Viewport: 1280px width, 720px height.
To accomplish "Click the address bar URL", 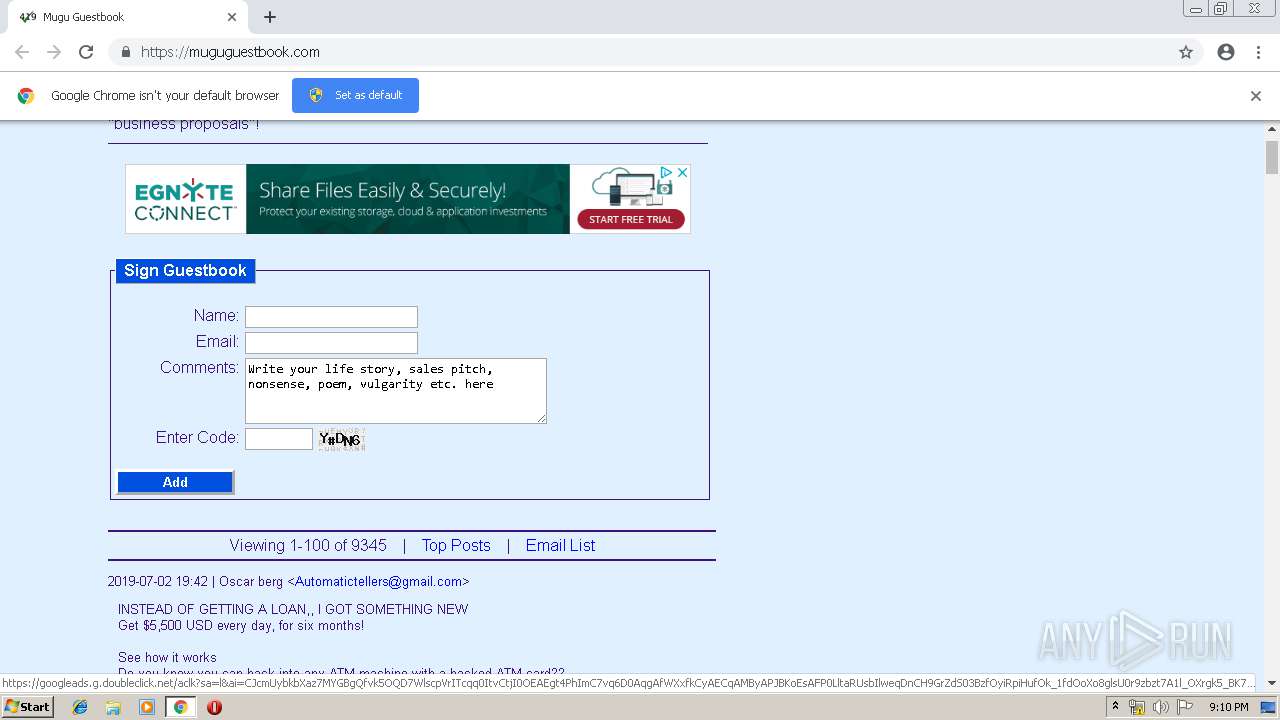I will tap(230, 52).
